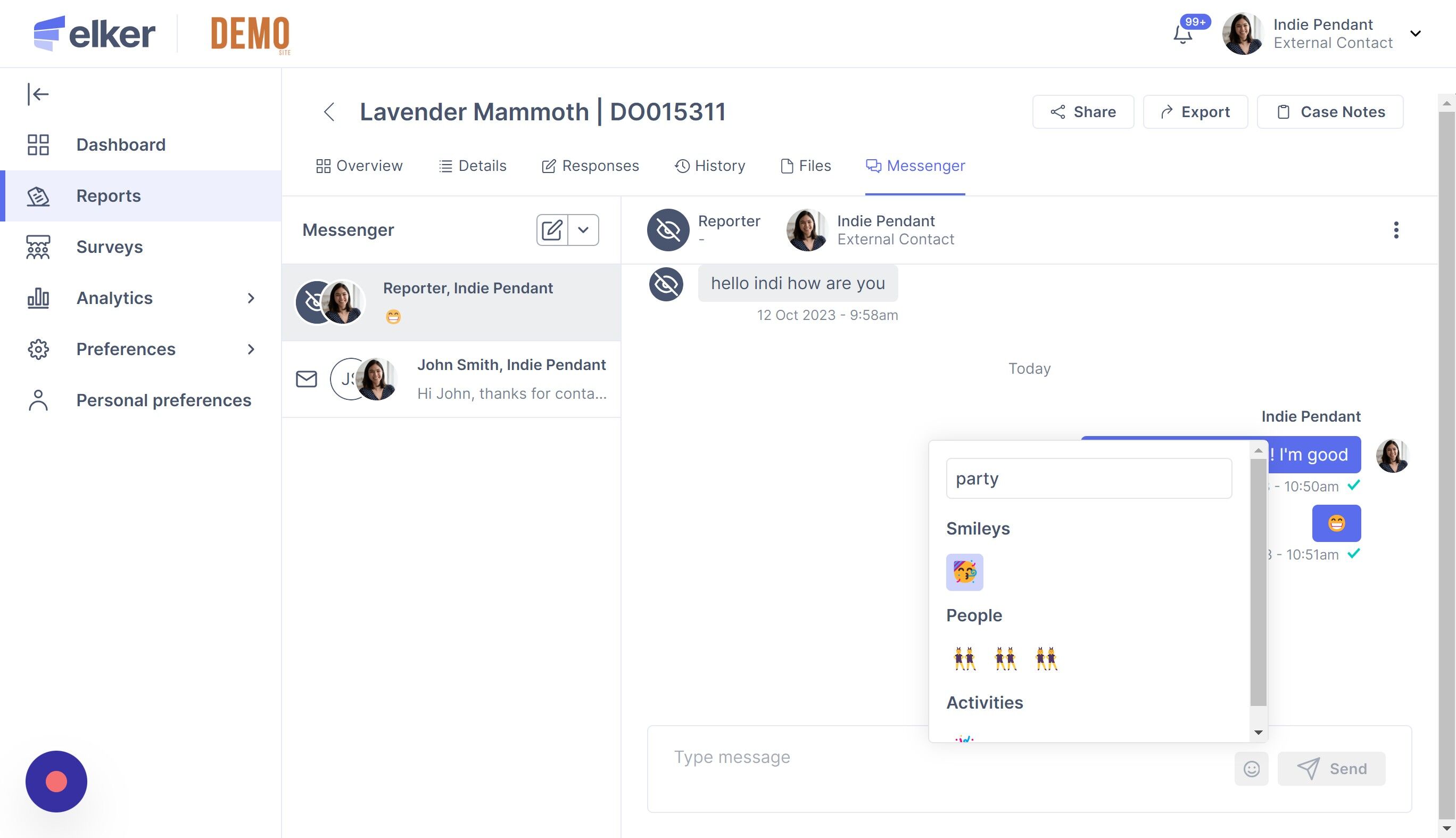
Task: Open the emoji picker smiley icon
Action: tap(1251, 769)
